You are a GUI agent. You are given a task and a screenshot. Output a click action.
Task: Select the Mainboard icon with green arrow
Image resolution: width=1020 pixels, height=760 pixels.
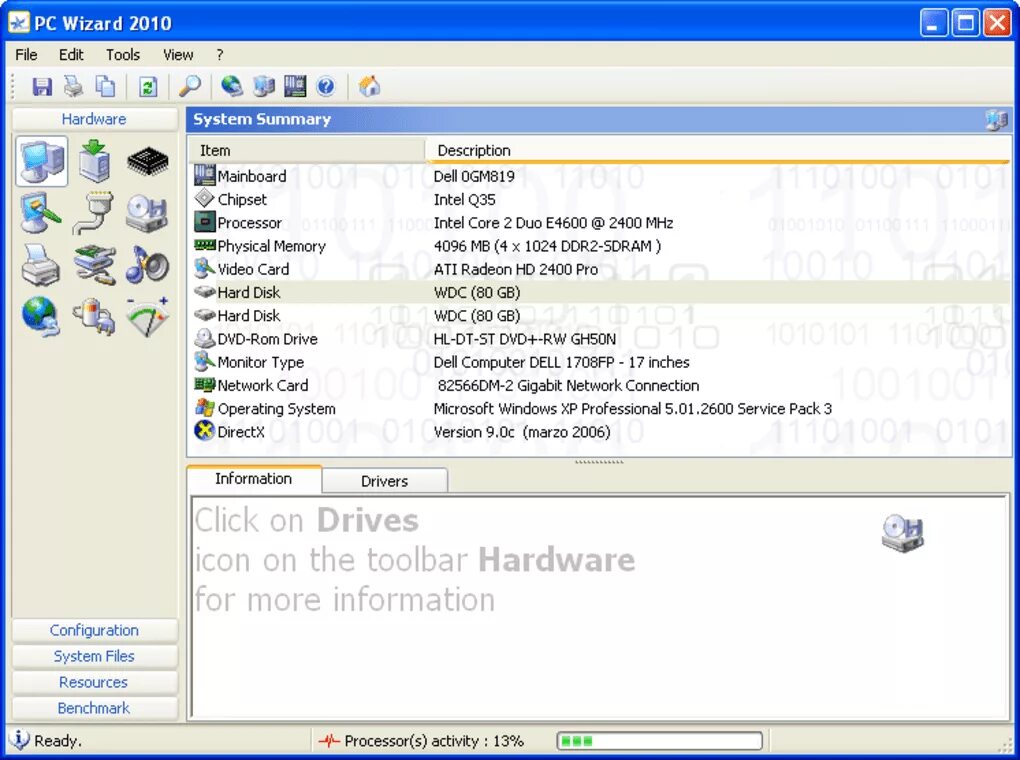[x=94, y=161]
